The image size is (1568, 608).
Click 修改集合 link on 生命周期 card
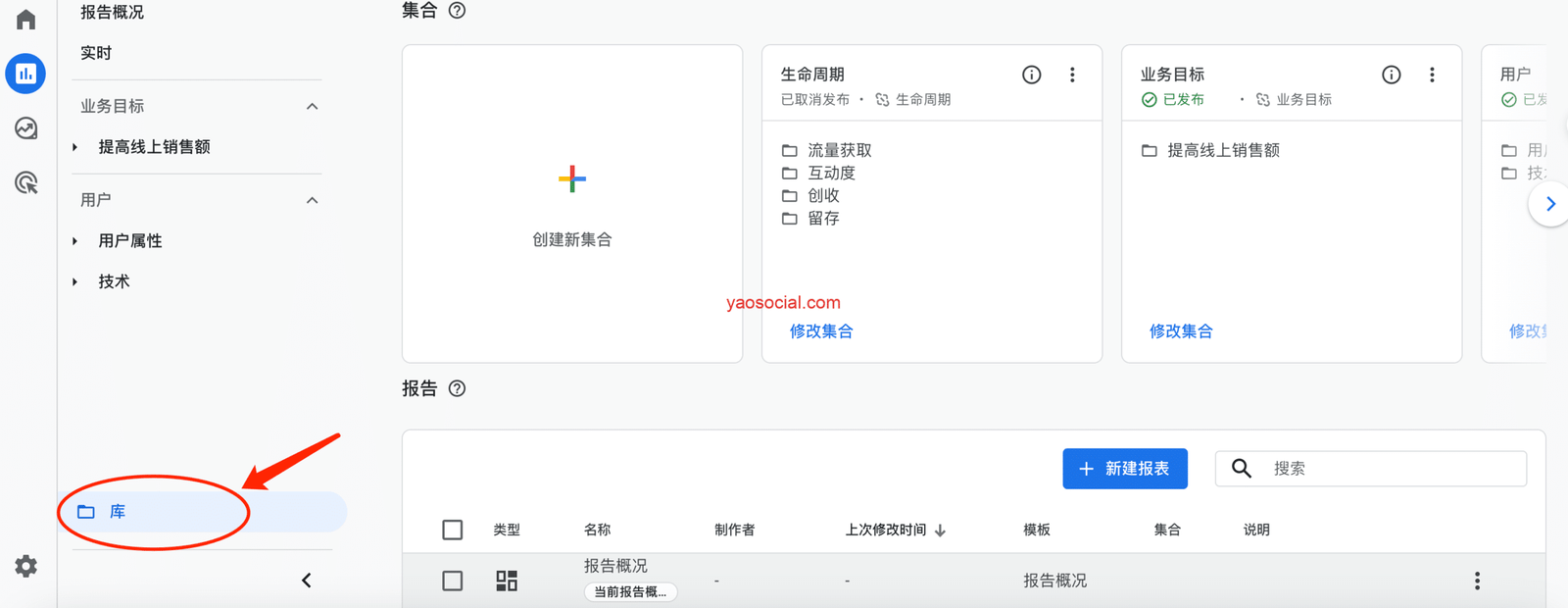pos(821,331)
